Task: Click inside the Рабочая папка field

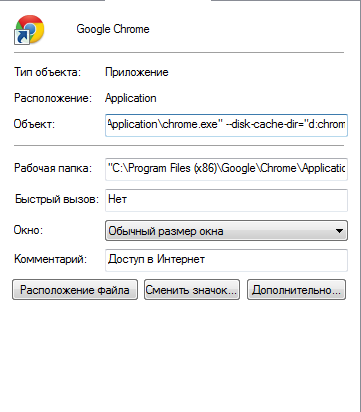Action: pyautogui.click(x=226, y=169)
